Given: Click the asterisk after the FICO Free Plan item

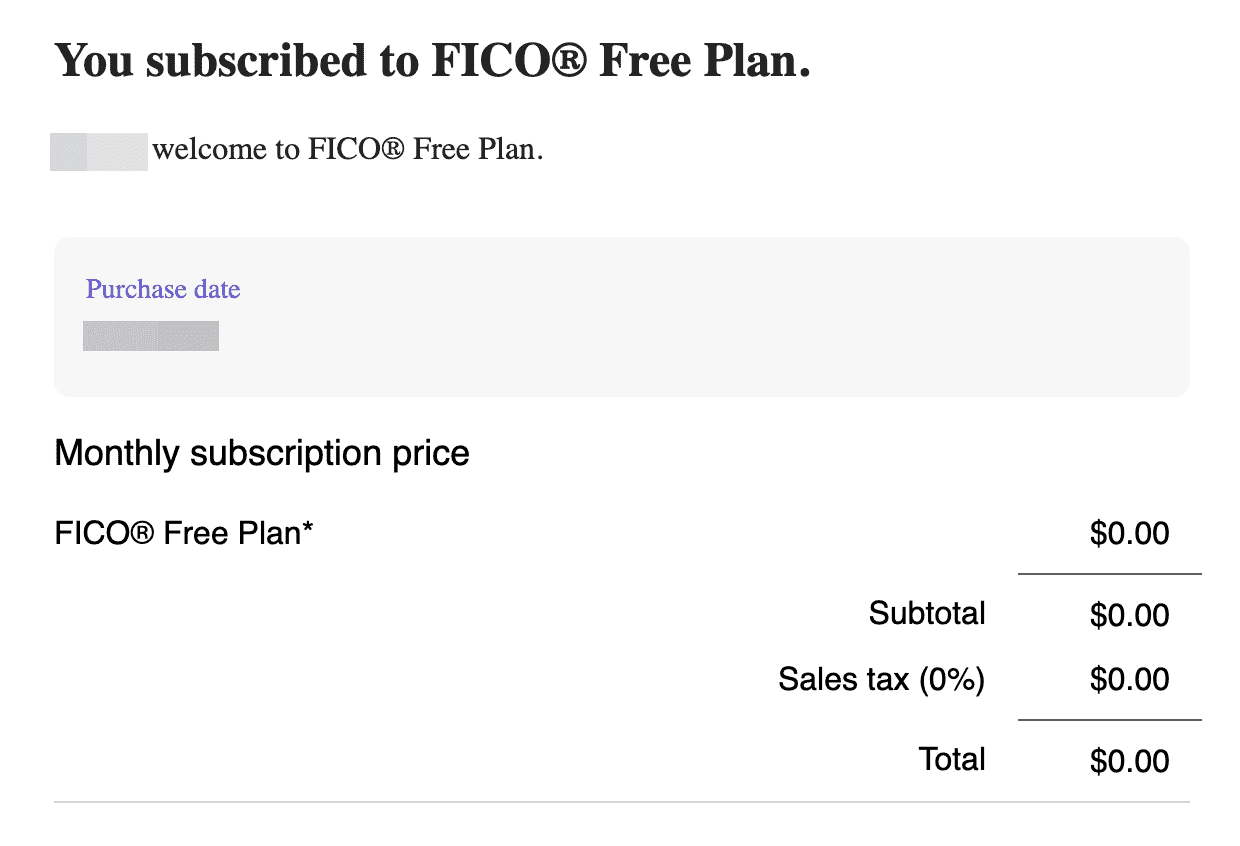Looking at the screenshot, I should click(308, 530).
